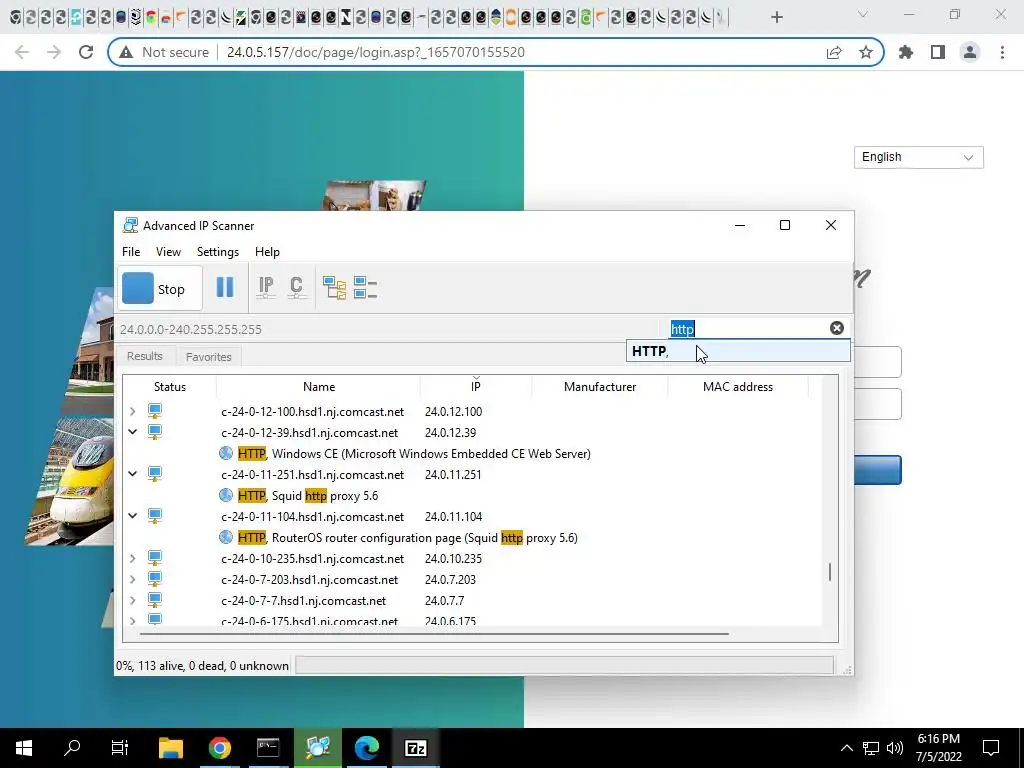The height and width of the screenshot is (768, 1024).
Task: Open Chrome extensions puzzle icon
Action: click(906, 52)
